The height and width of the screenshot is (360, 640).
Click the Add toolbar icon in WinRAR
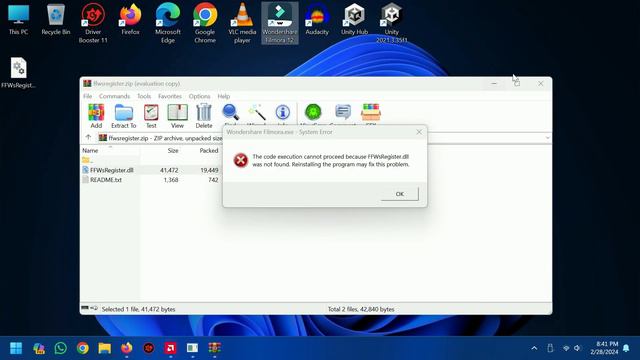tap(96, 116)
